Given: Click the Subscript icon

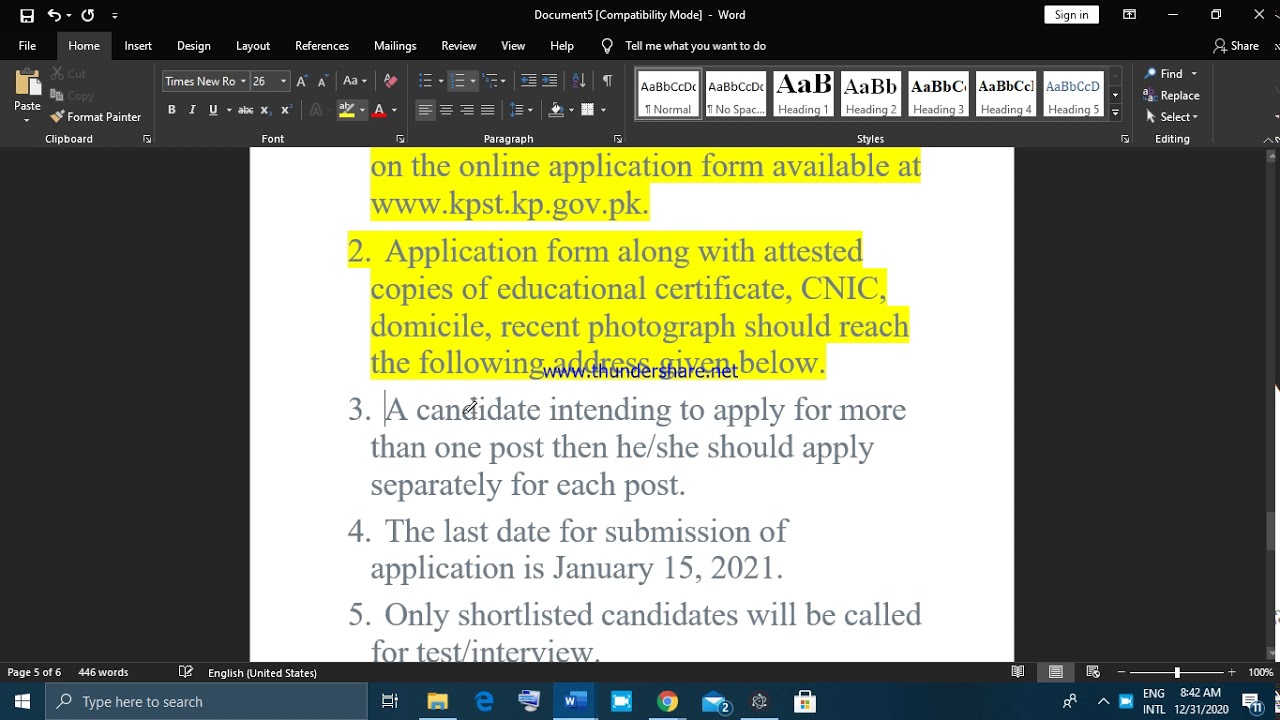Looking at the screenshot, I should point(265,110).
